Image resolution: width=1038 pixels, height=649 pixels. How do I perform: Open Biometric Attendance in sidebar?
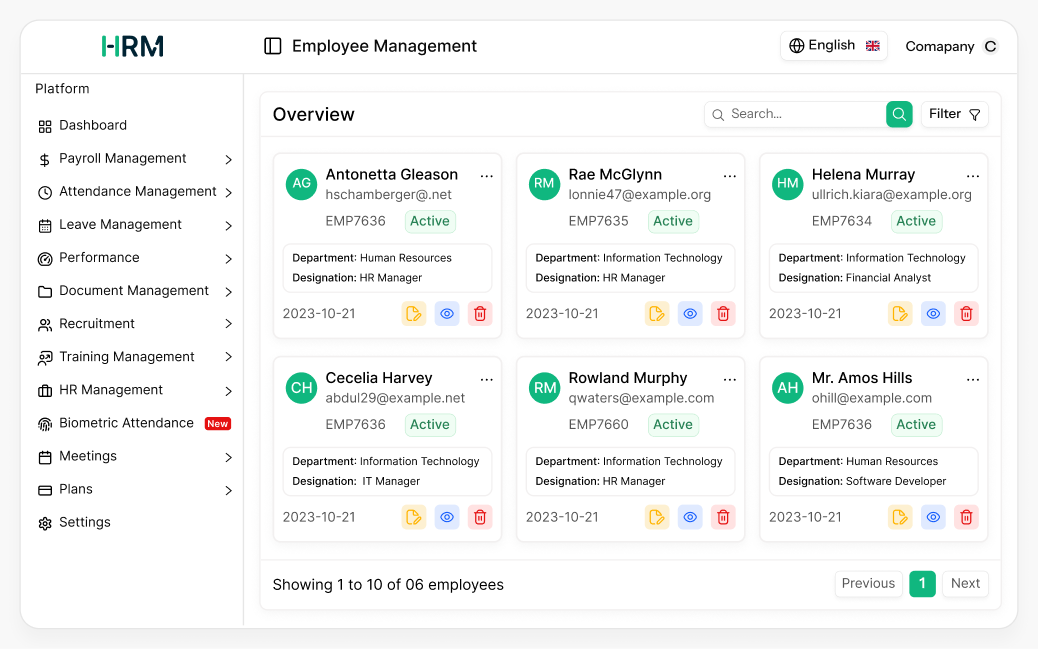pos(134,423)
